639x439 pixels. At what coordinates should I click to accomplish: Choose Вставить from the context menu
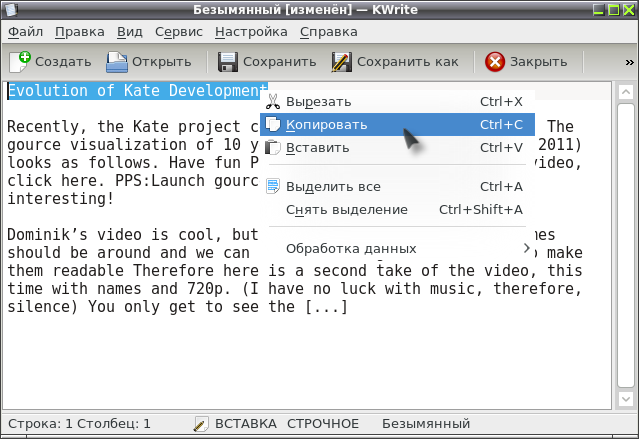pyautogui.click(x=397, y=148)
